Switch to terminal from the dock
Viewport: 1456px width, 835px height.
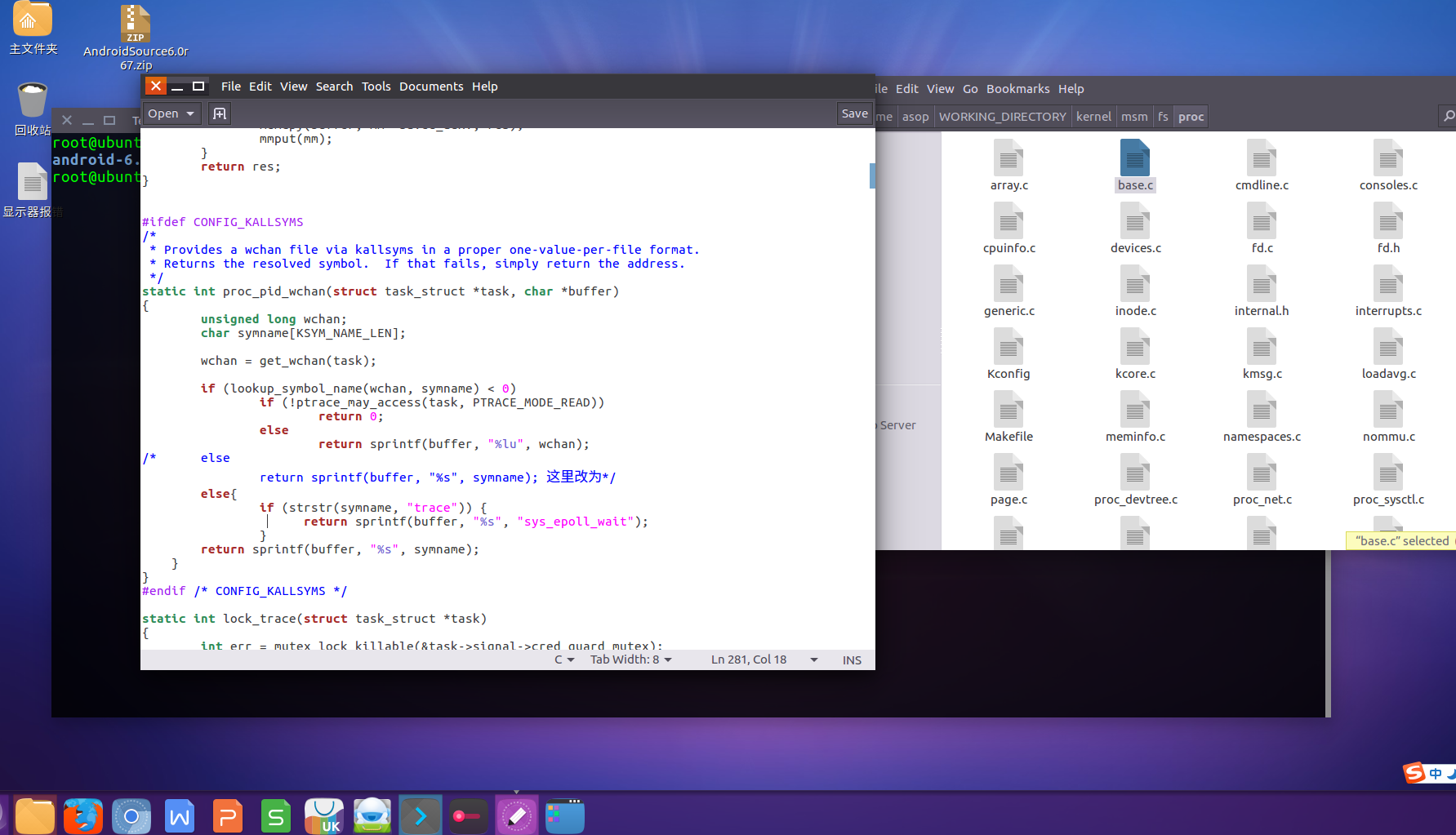[421, 815]
